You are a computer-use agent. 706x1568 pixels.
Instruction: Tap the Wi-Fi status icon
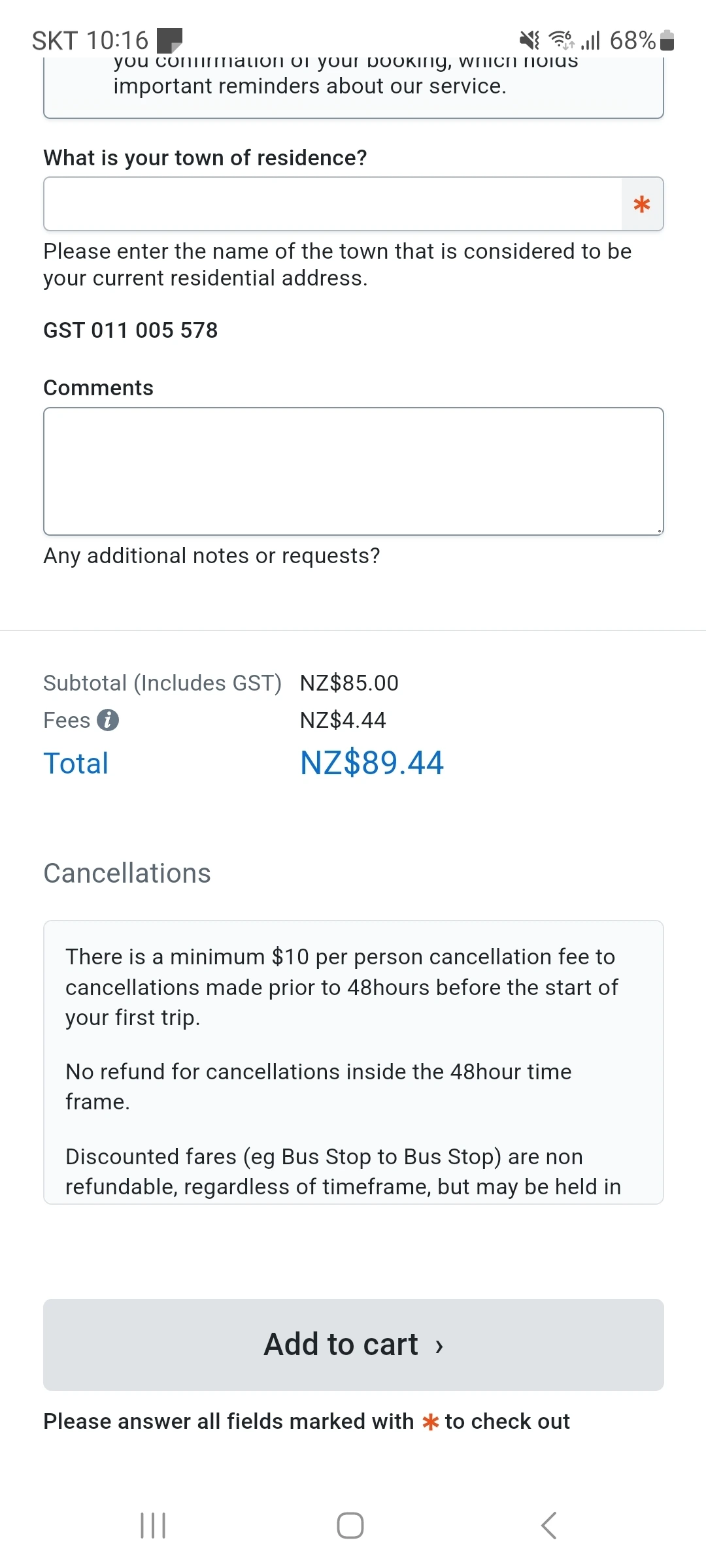[562, 41]
